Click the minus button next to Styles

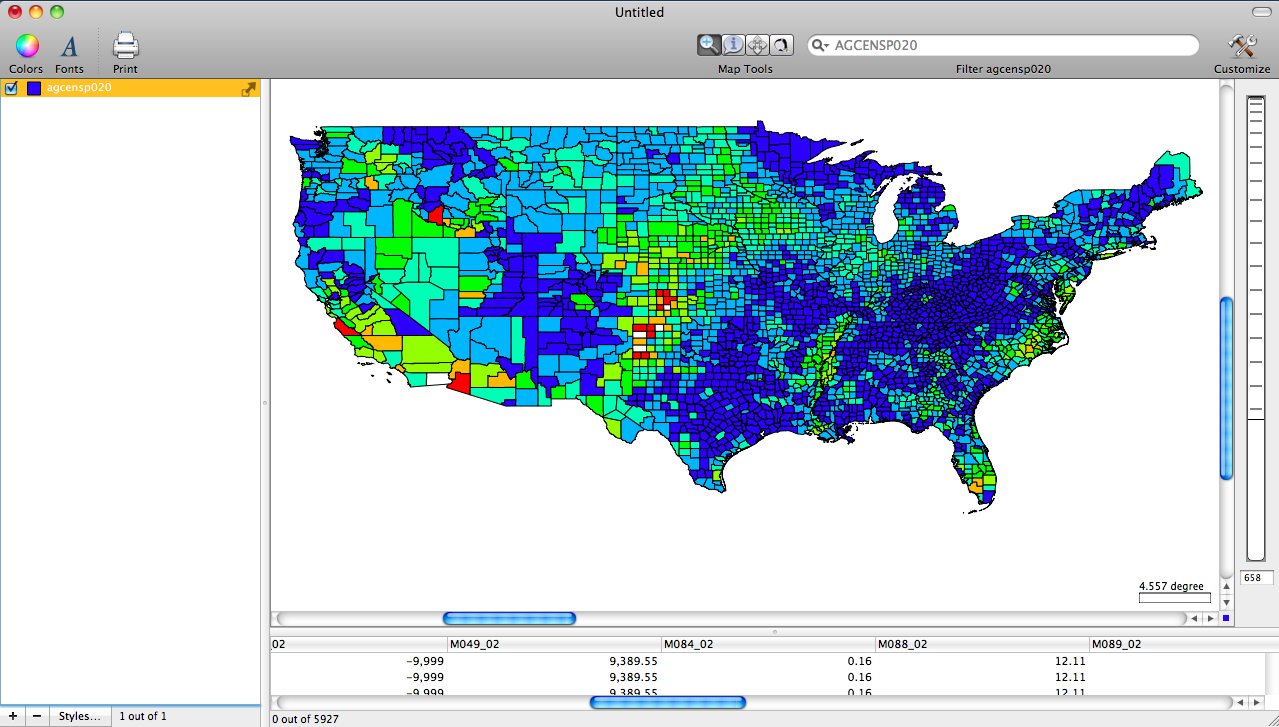pyautogui.click(x=35, y=715)
